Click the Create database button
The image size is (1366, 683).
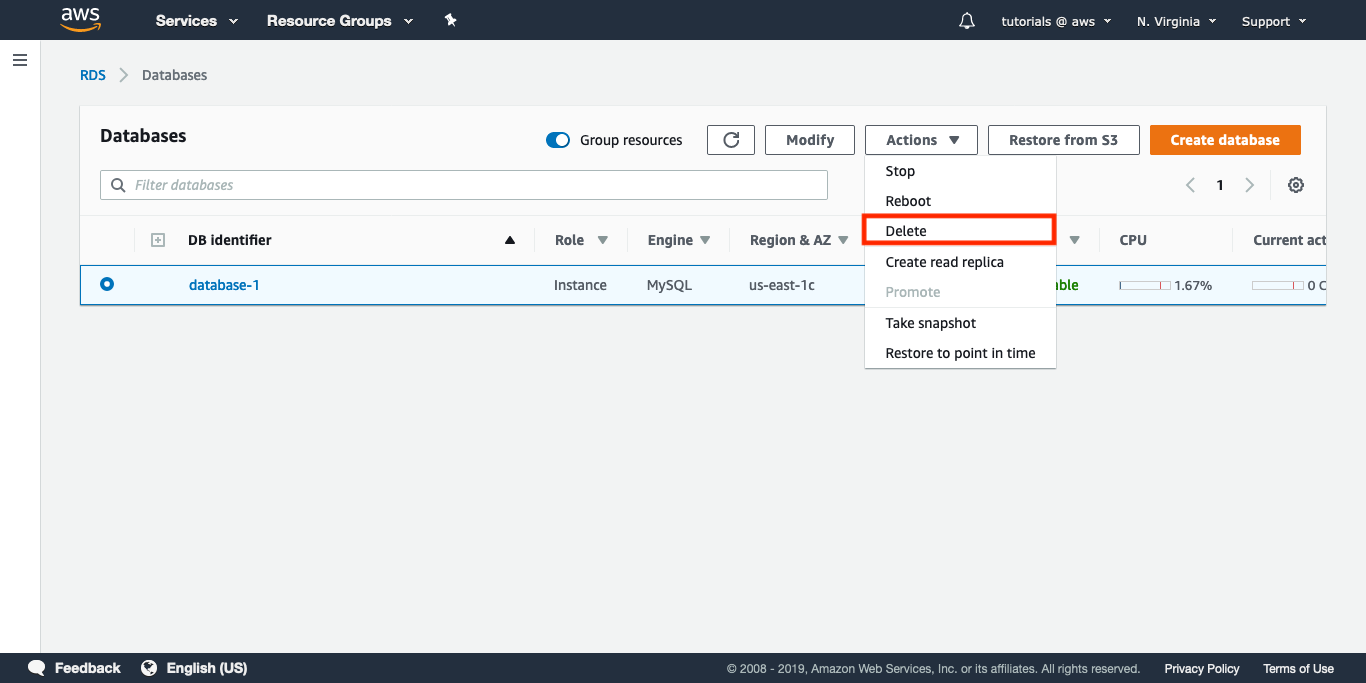(1225, 140)
